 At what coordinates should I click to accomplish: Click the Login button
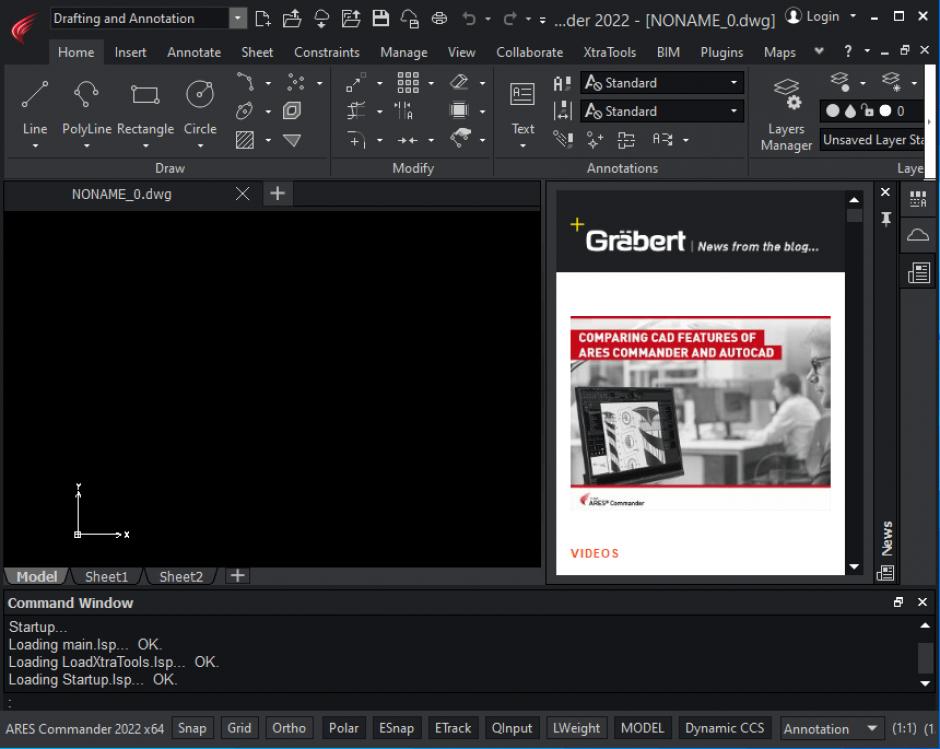click(x=813, y=16)
